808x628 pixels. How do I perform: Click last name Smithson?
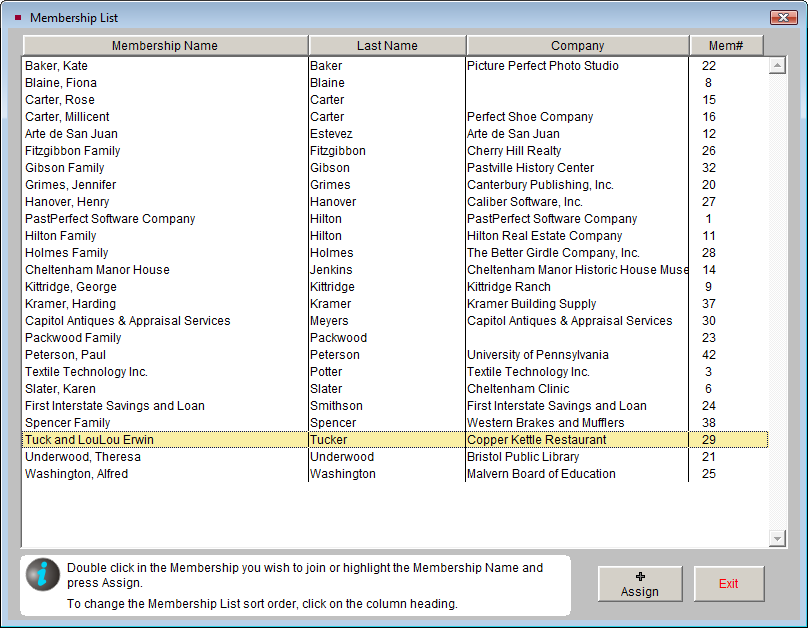click(336, 405)
